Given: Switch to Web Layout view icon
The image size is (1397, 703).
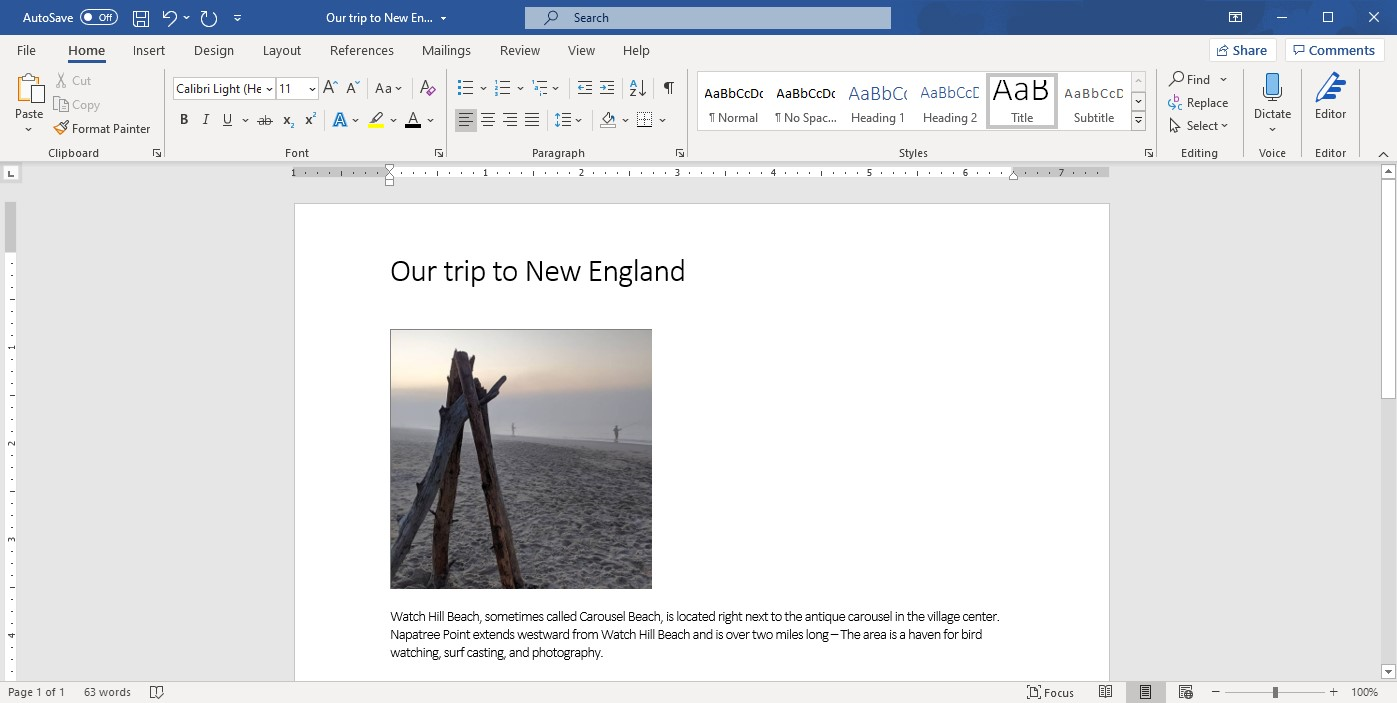Looking at the screenshot, I should pos(1185,692).
